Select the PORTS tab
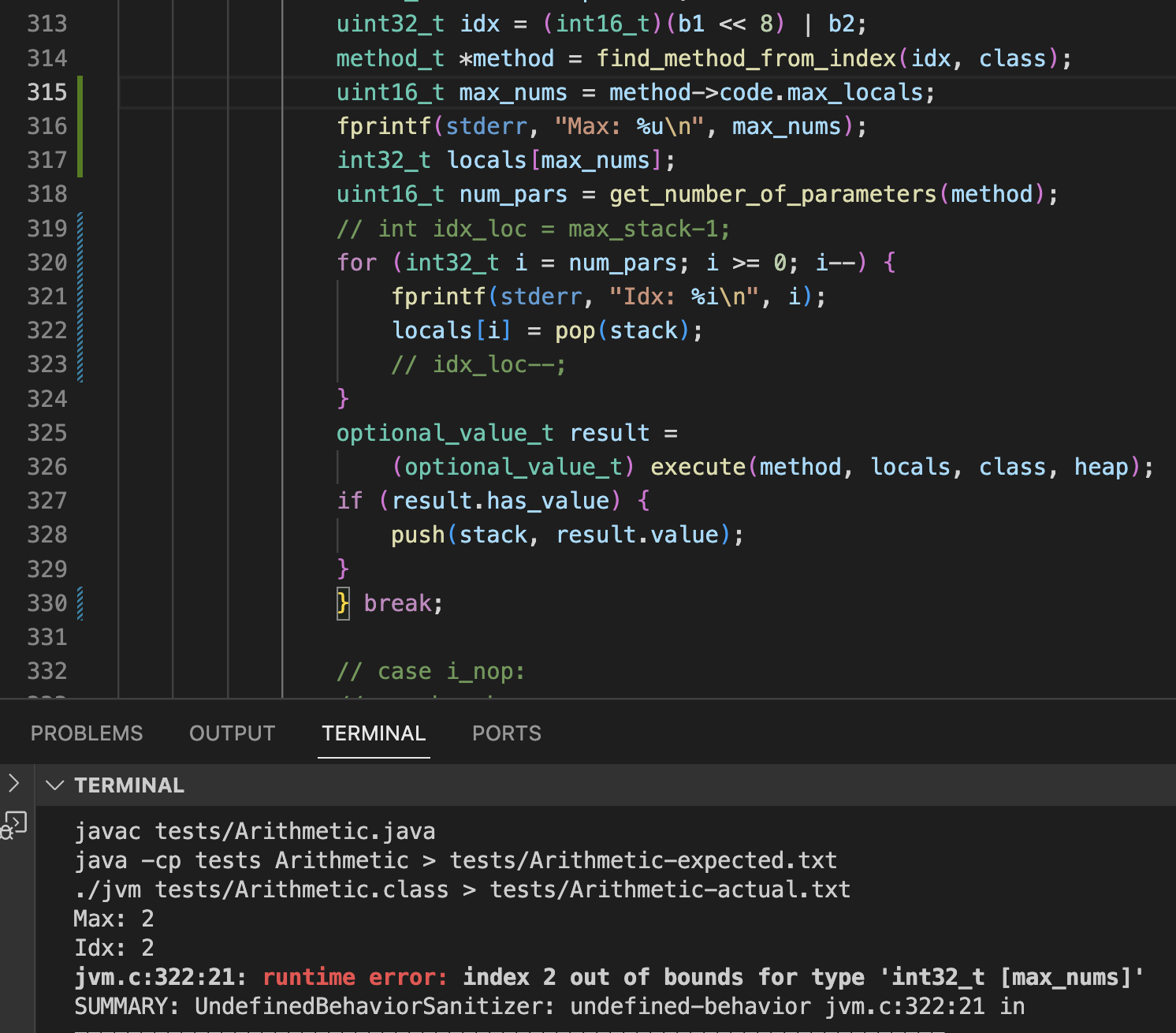The width and height of the screenshot is (1176, 1033). point(506,733)
